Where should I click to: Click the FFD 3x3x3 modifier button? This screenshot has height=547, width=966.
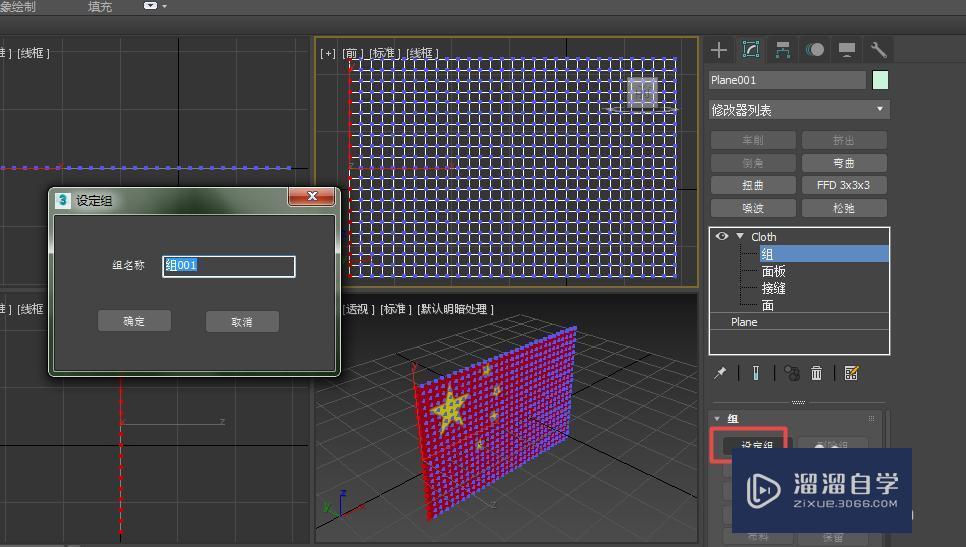click(x=844, y=185)
